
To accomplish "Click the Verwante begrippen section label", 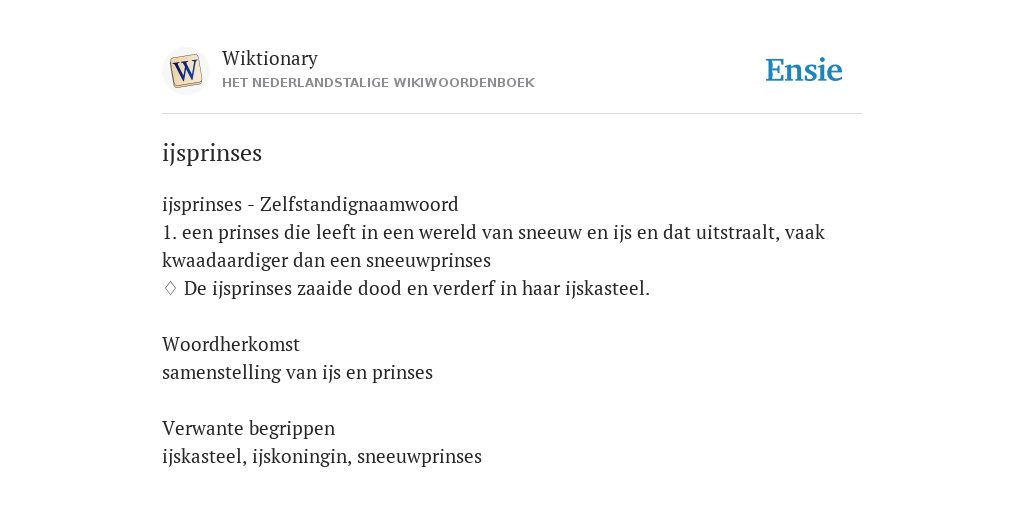I will 248,428.
